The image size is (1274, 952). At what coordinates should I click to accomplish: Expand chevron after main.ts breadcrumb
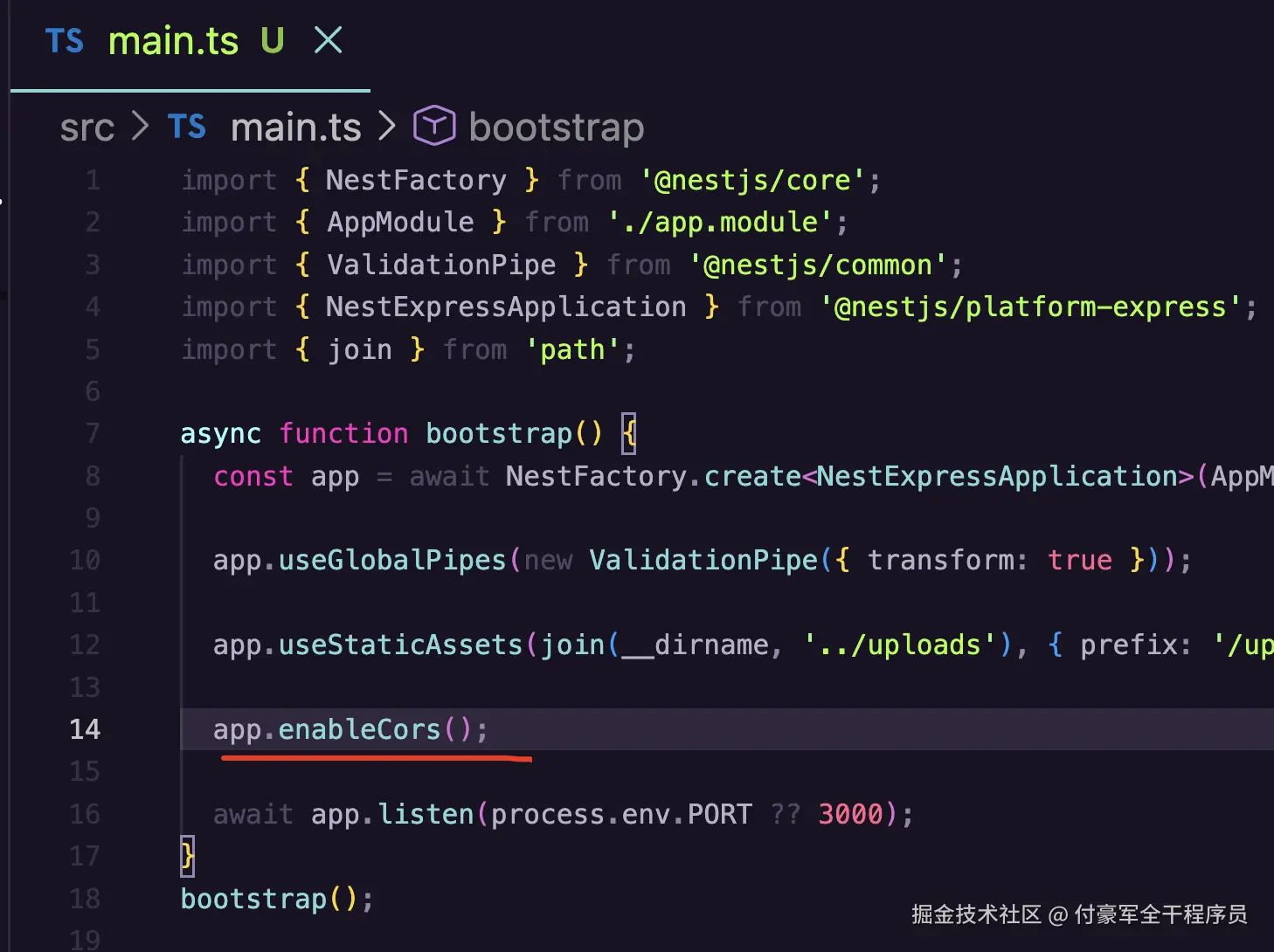[387, 127]
